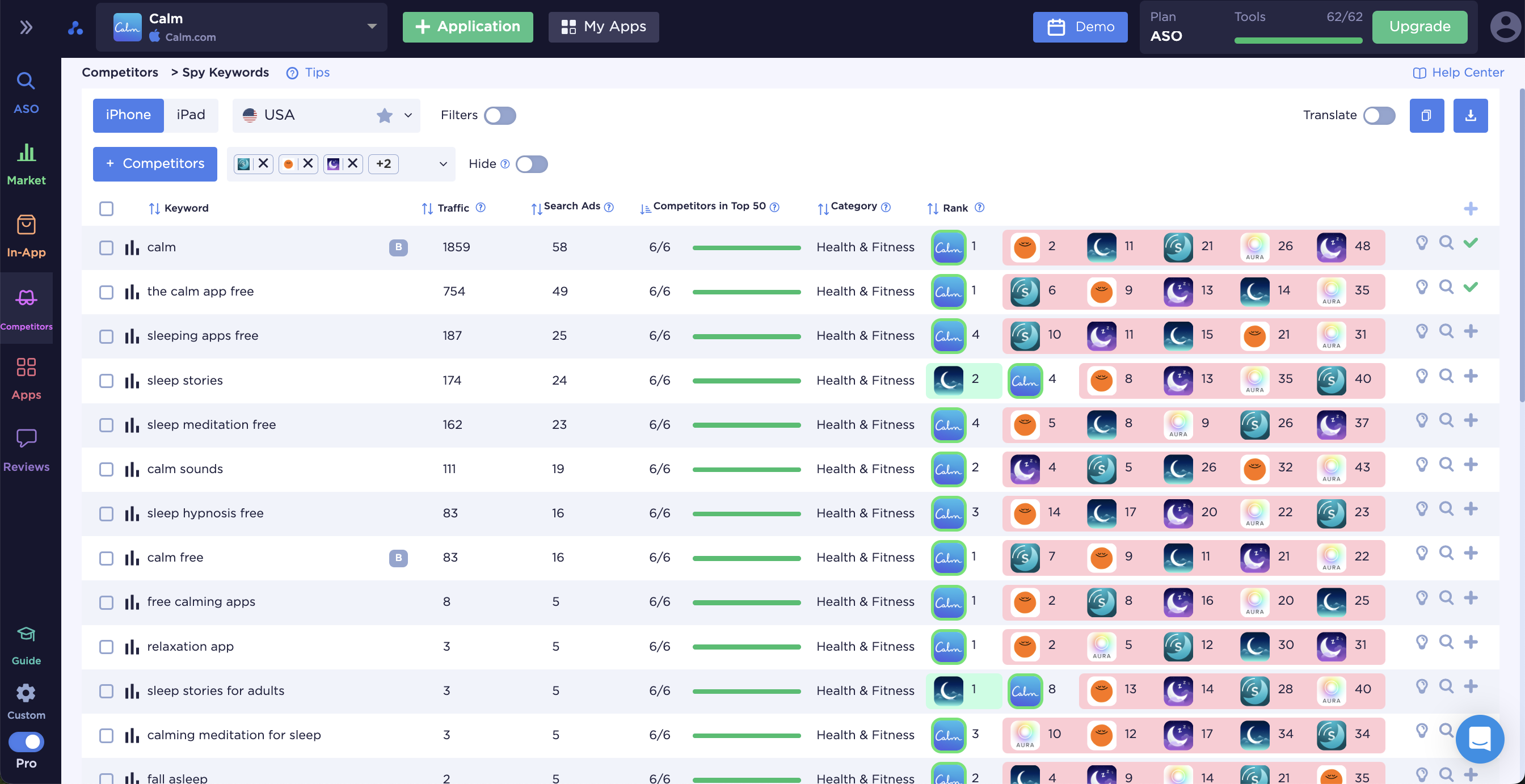Click the favorite star next to USA

385,116
